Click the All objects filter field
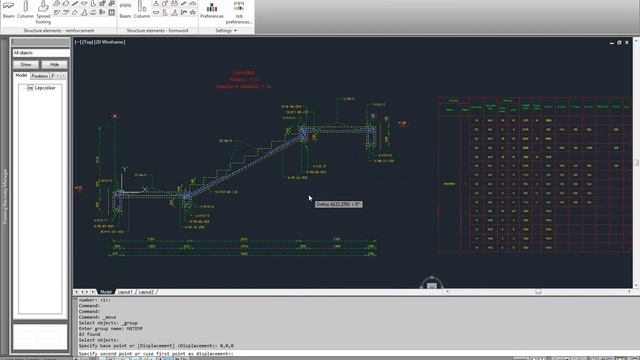Screen dimensions: 640x360 click(41, 53)
